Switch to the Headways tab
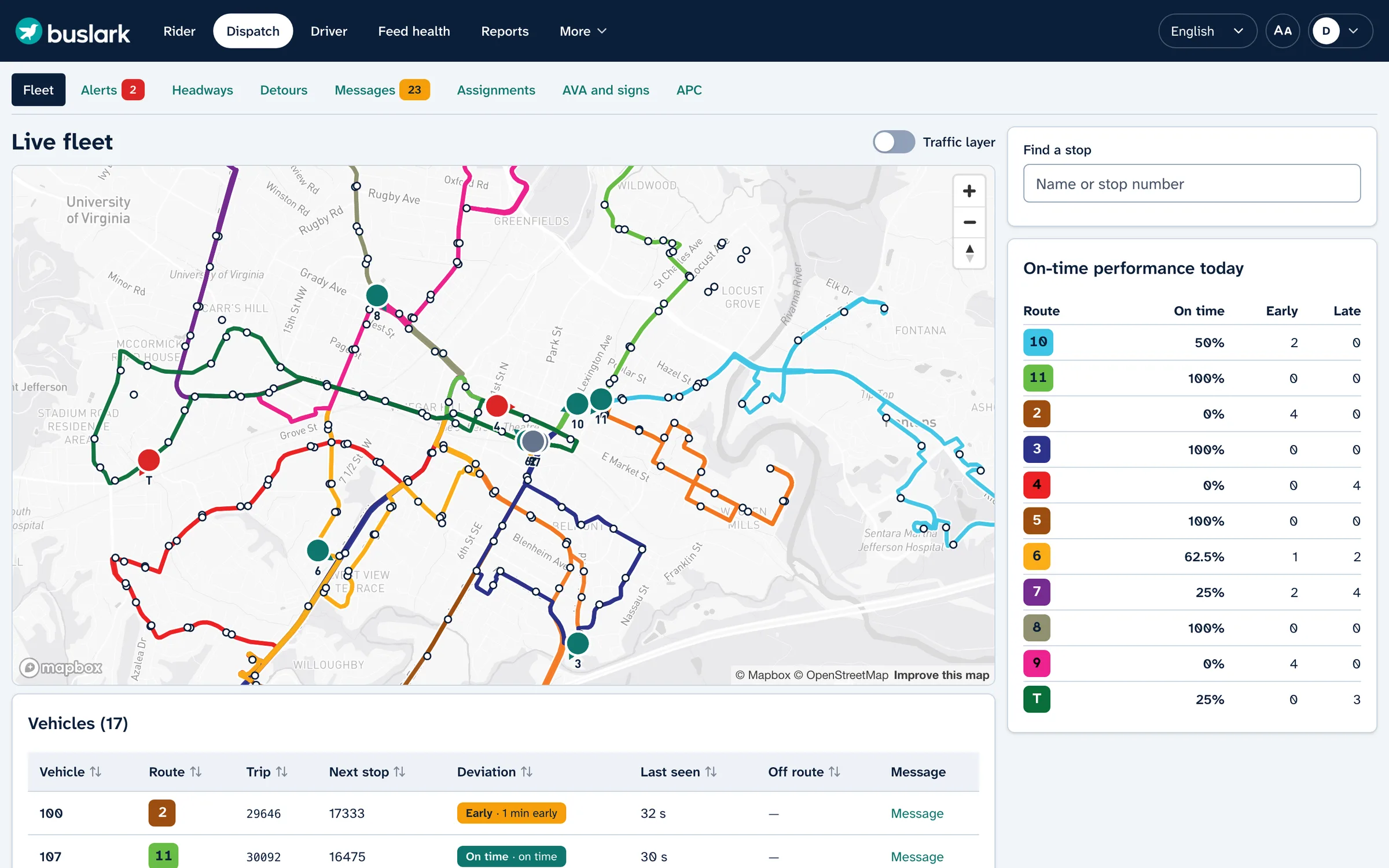 tap(203, 90)
